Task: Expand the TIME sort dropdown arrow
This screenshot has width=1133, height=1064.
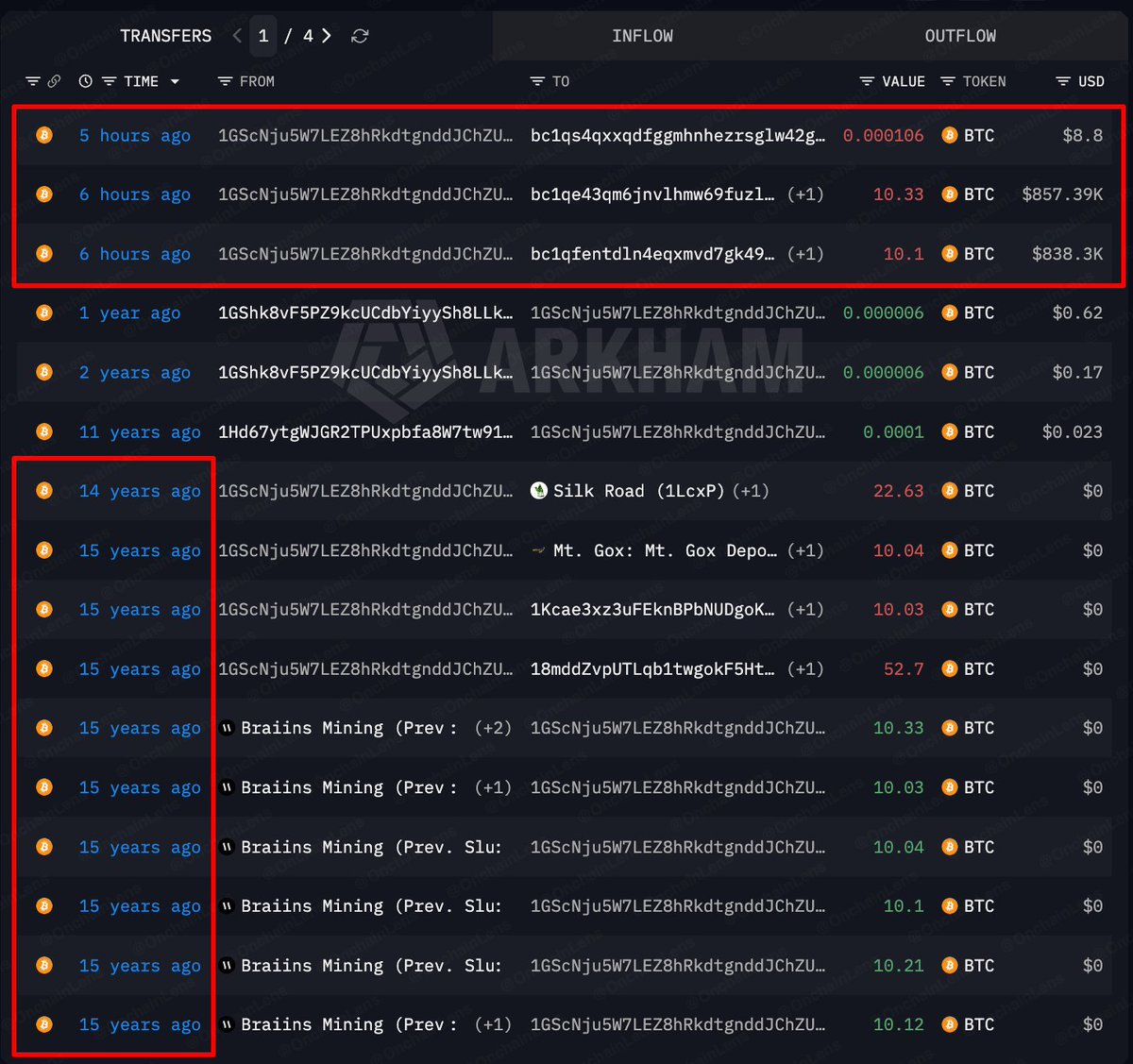Action: tap(175, 82)
